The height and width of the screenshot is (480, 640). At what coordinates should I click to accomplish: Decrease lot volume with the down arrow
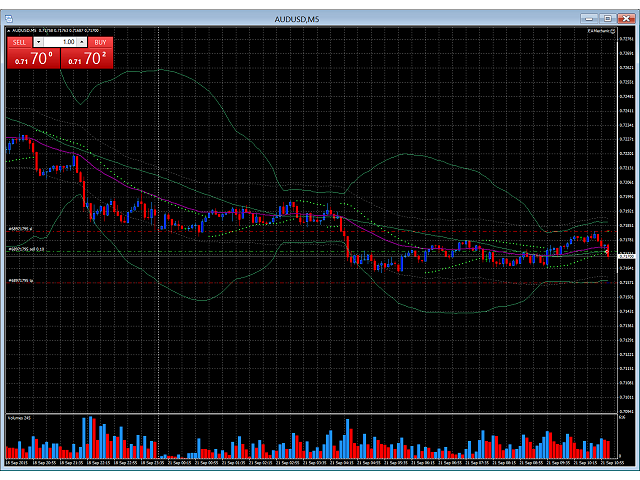click(38, 42)
